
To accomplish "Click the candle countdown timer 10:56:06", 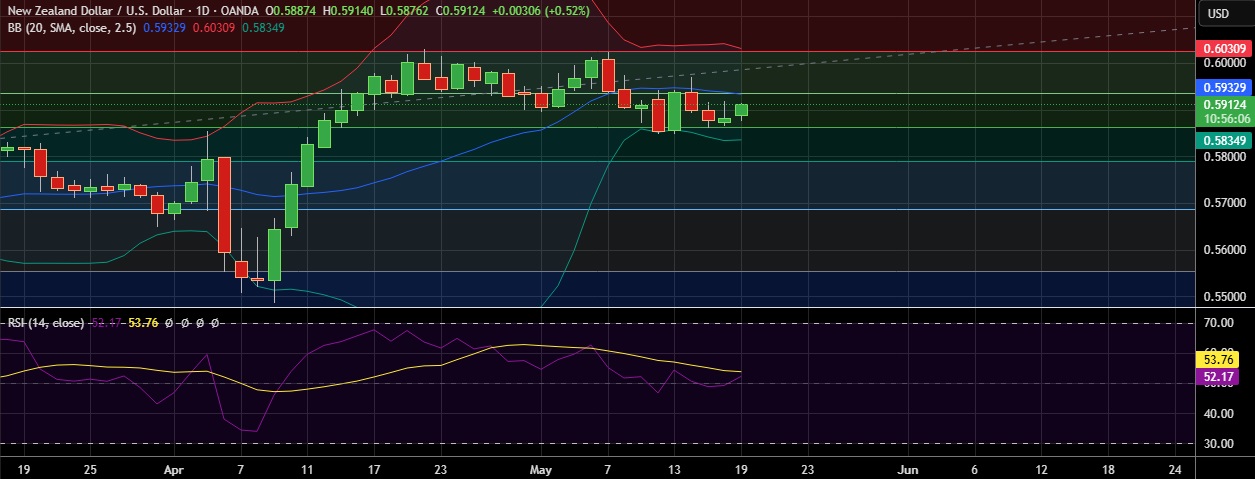I will pos(1225,117).
